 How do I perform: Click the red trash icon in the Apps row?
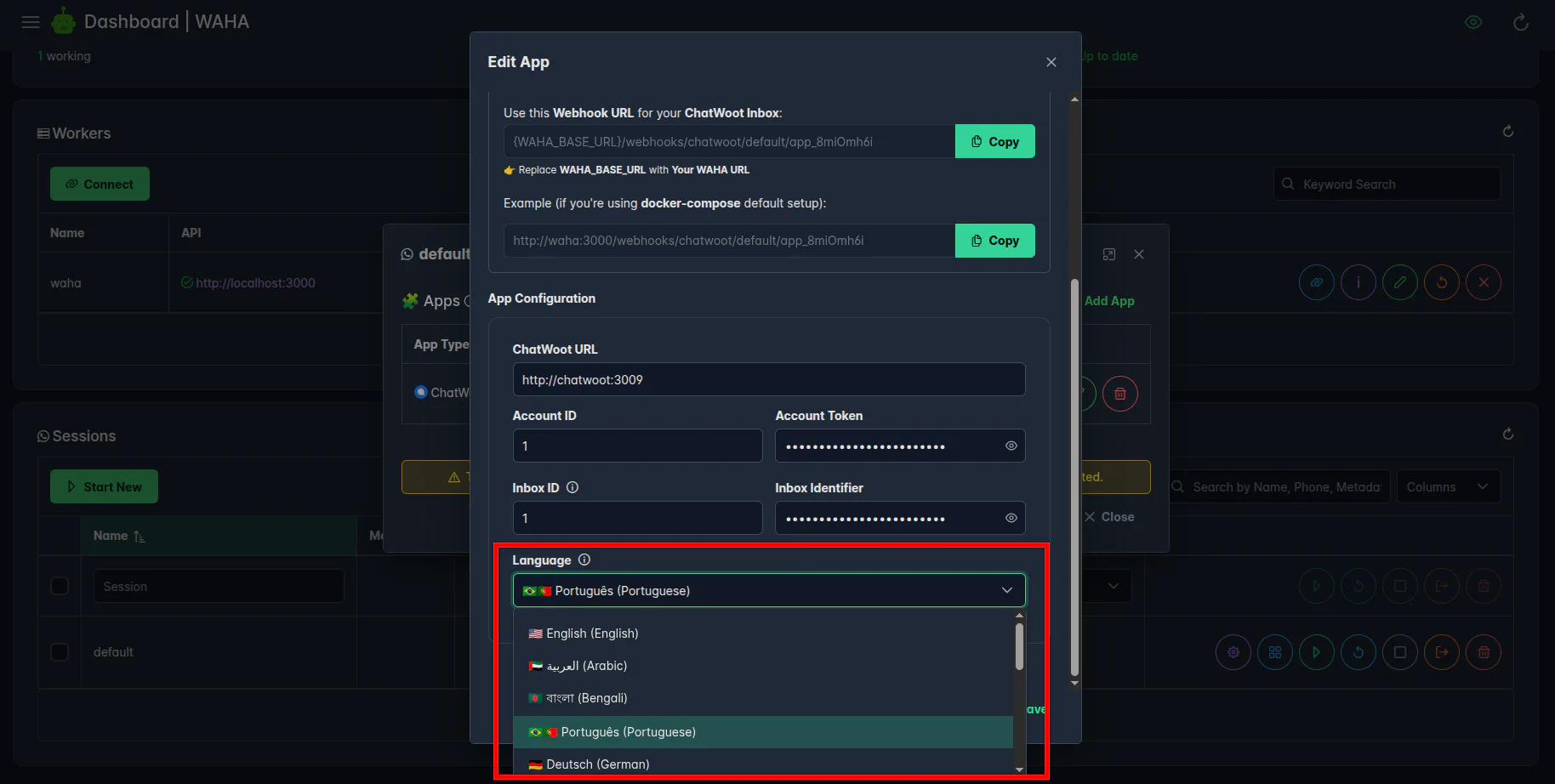pyautogui.click(x=1120, y=394)
